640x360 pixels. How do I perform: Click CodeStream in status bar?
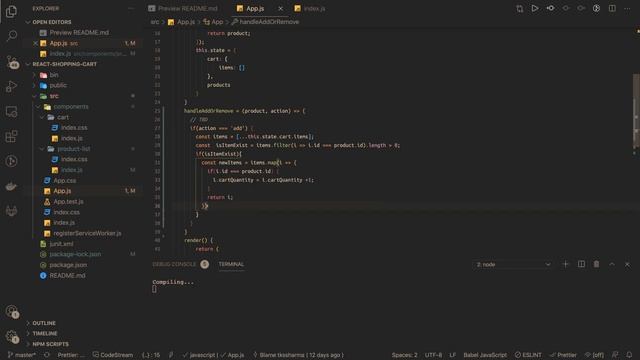point(113,355)
